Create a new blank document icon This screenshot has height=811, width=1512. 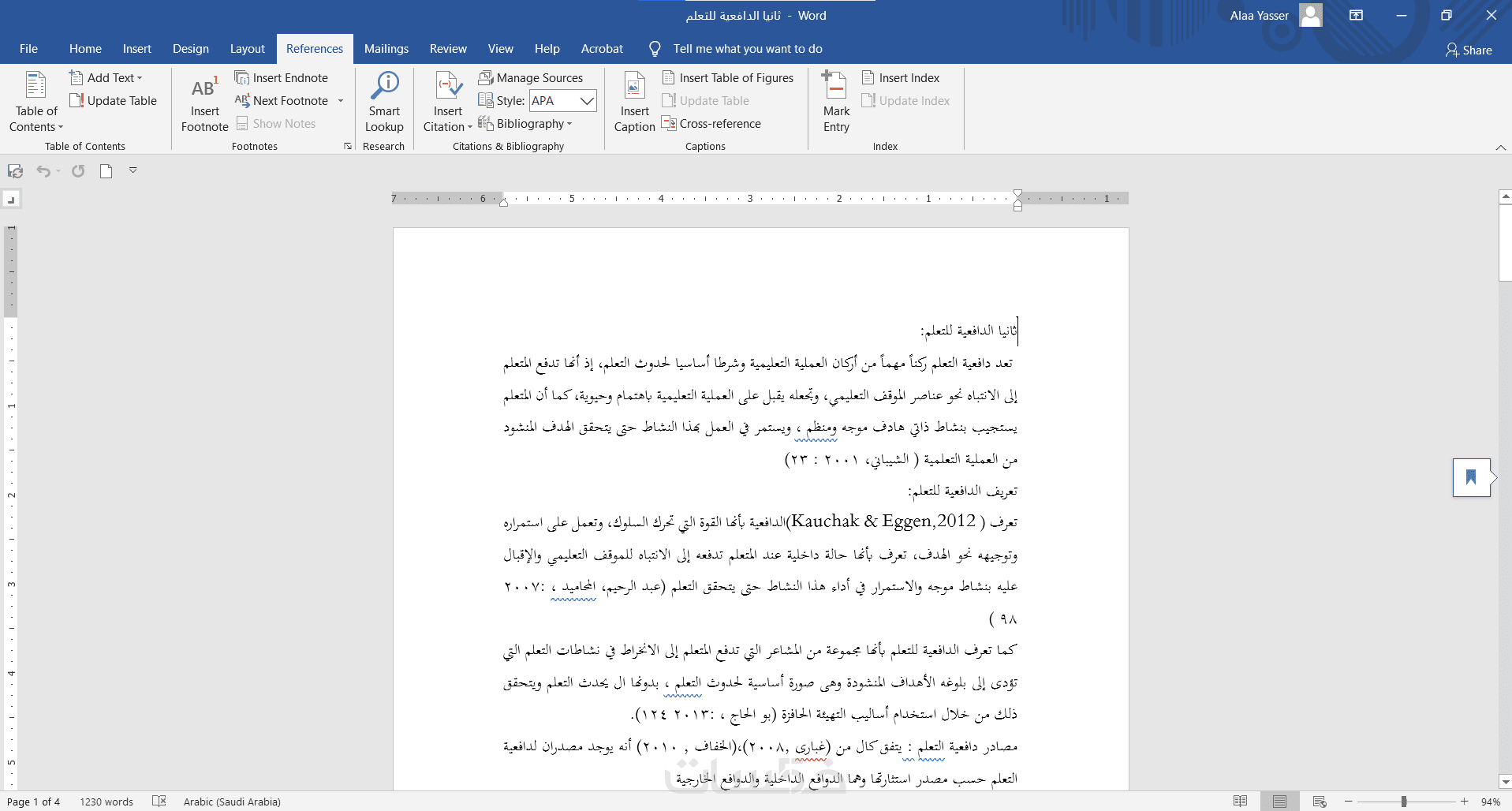pyautogui.click(x=106, y=171)
